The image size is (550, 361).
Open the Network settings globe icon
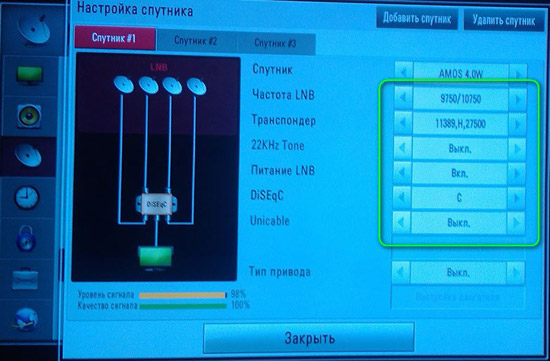25,320
